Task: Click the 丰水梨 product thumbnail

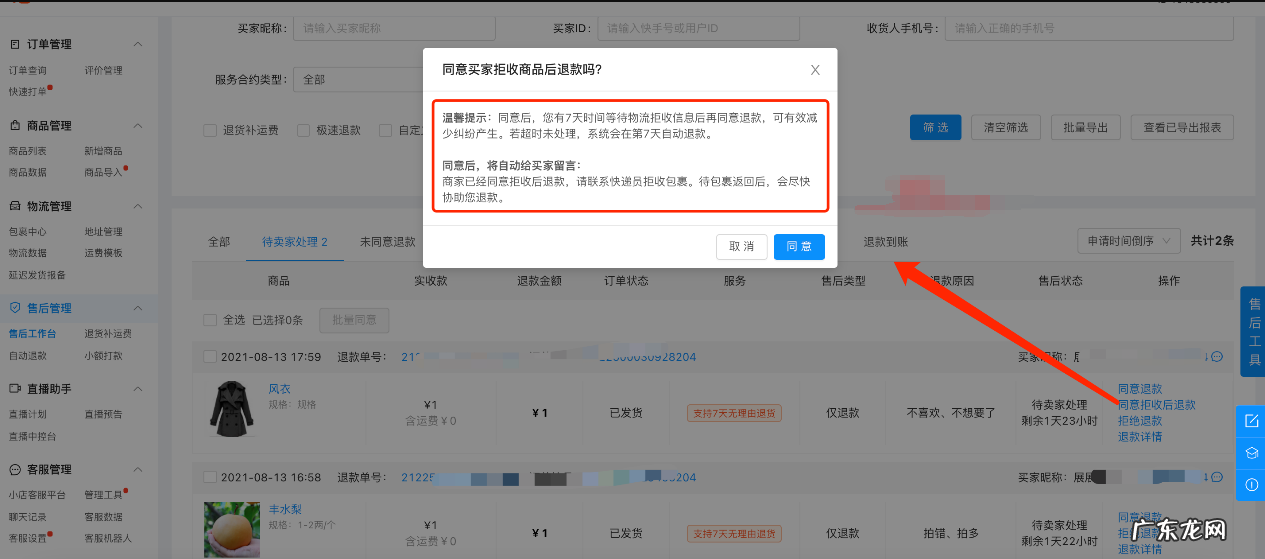Action: pos(232,530)
